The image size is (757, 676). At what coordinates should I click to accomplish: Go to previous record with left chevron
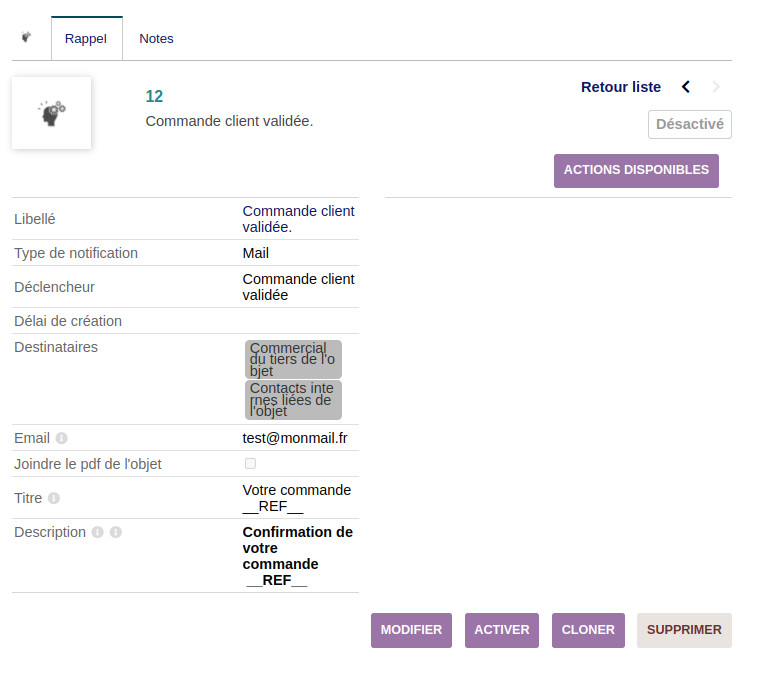pos(686,87)
